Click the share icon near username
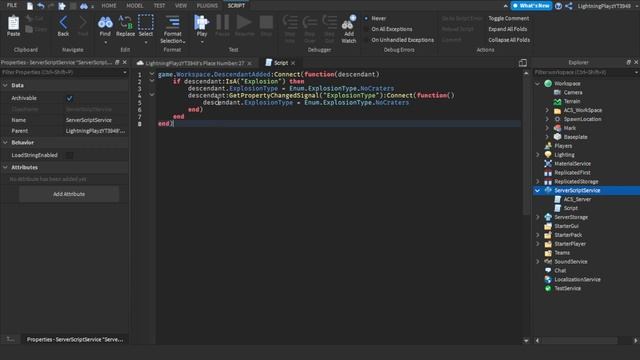Viewport: 640px width, 360px height. (569, 6)
